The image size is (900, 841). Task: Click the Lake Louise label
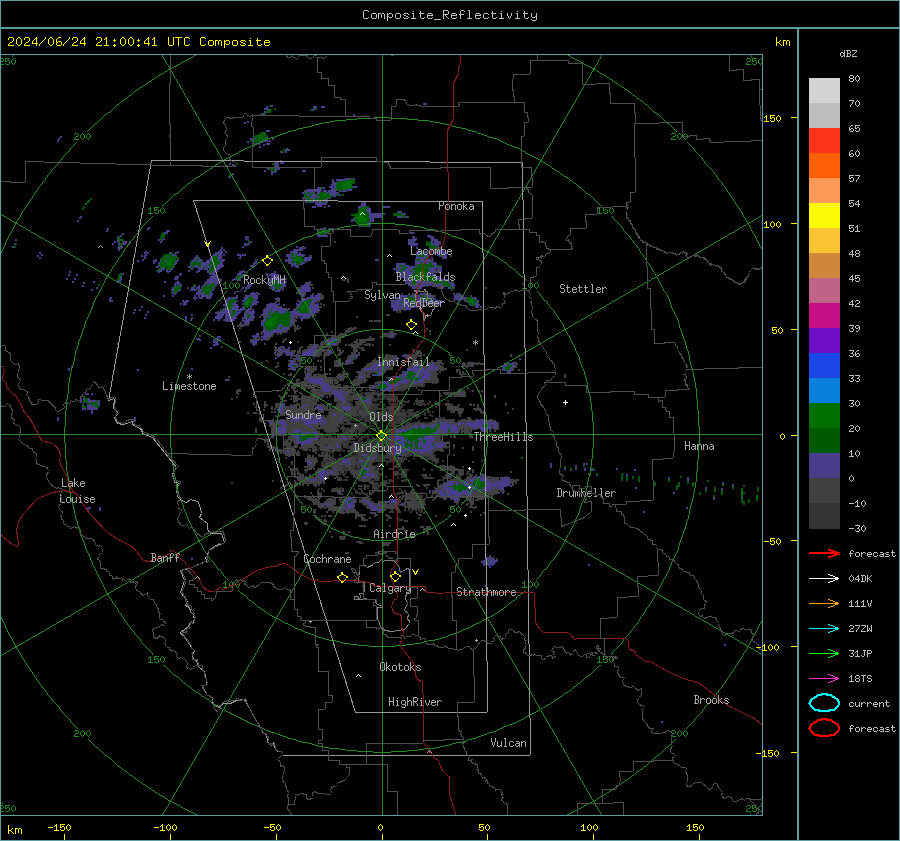tap(77, 491)
